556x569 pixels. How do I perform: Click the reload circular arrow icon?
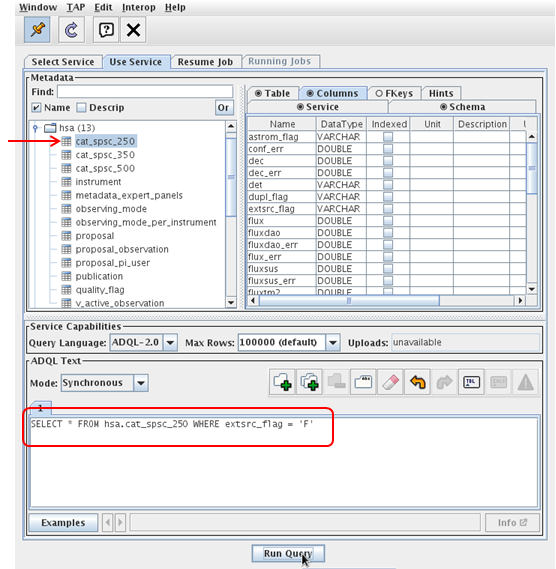71,30
